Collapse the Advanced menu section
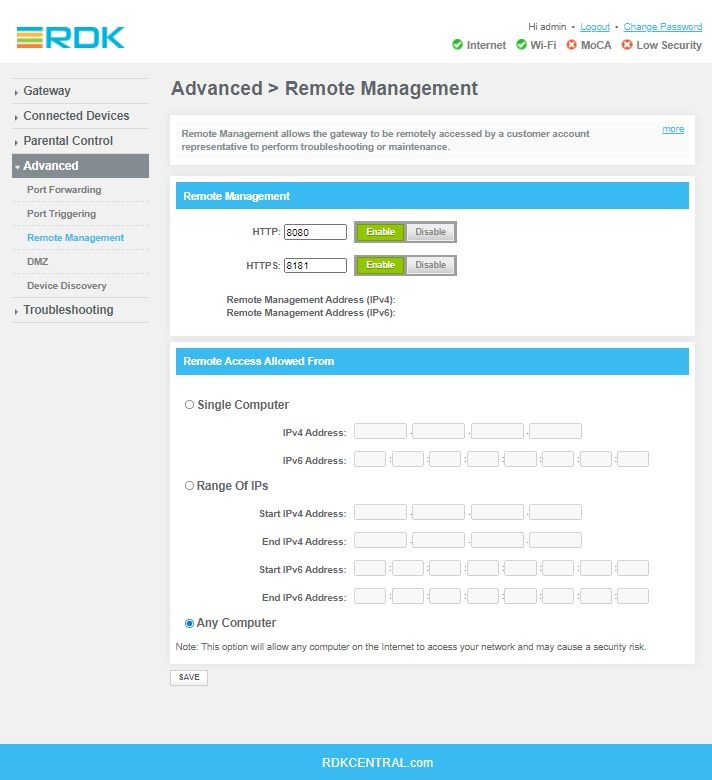The width and height of the screenshot is (712, 780). [51, 166]
